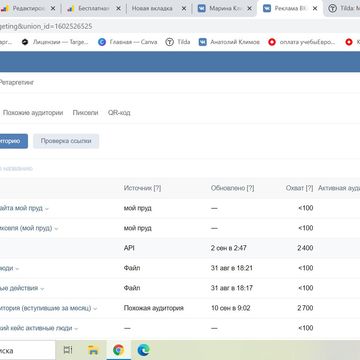Expand dropdown next to сайта мой пруд
The width and height of the screenshot is (360, 360).
tap(47, 209)
